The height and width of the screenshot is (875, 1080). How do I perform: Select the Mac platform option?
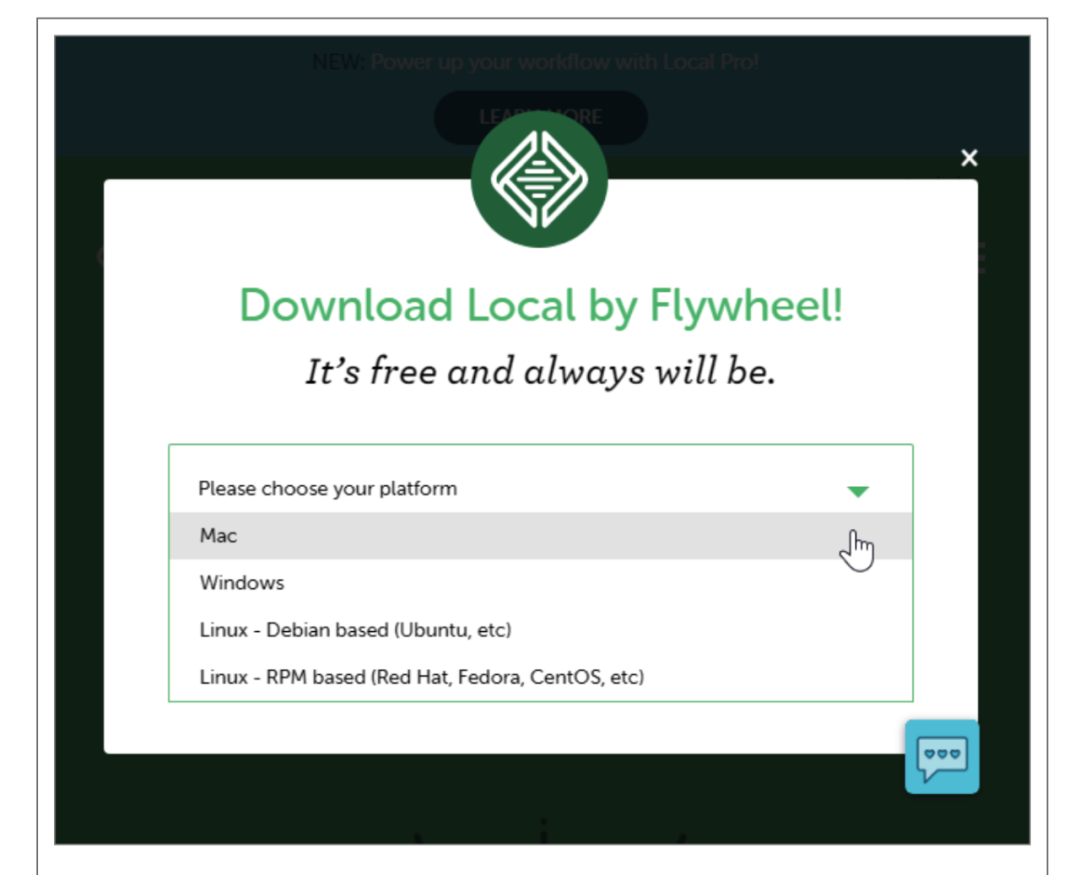(x=541, y=535)
